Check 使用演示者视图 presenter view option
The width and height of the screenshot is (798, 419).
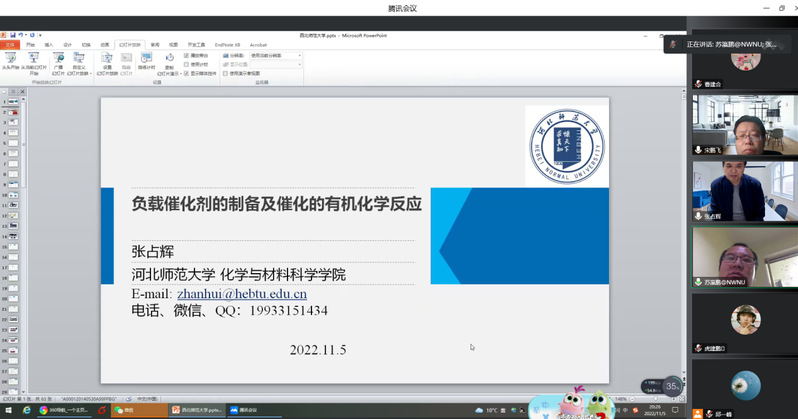pos(226,73)
